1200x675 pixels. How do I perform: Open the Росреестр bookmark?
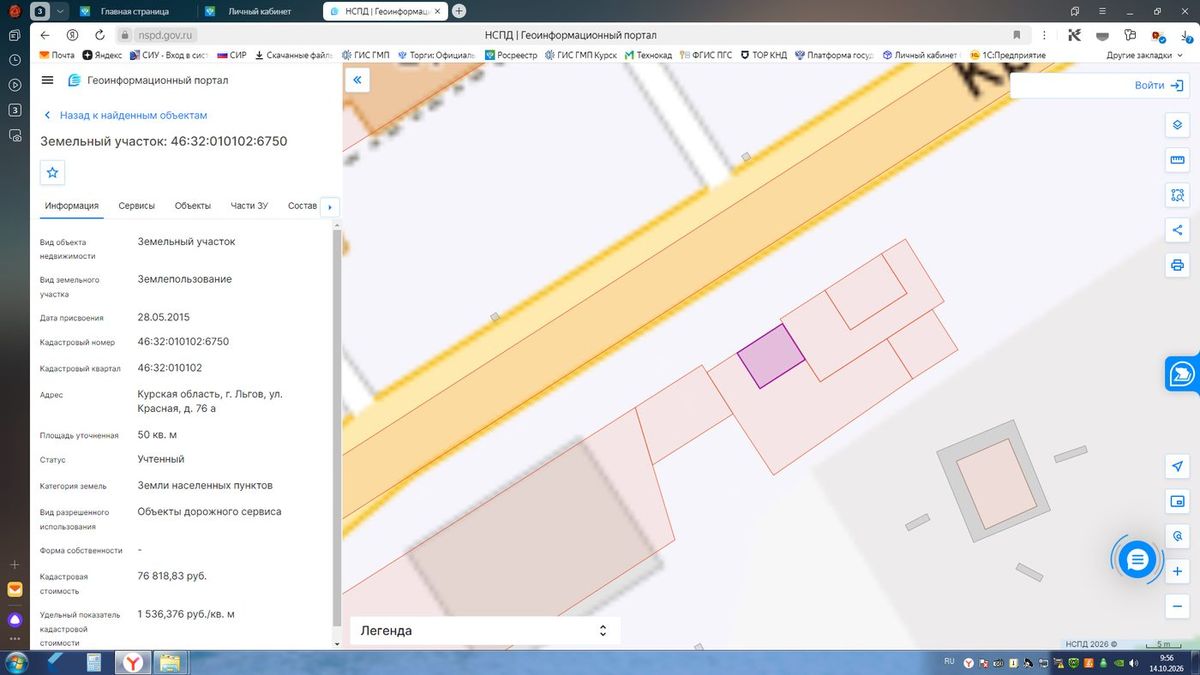(x=510, y=55)
